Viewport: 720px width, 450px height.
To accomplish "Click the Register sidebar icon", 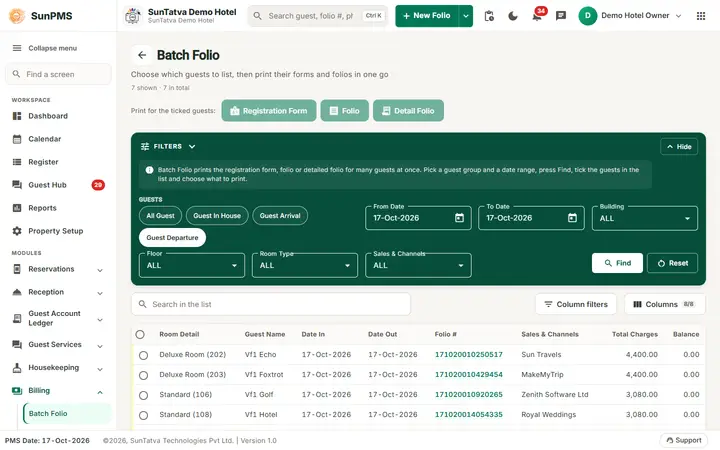I will pyautogui.click(x=17, y=162).
